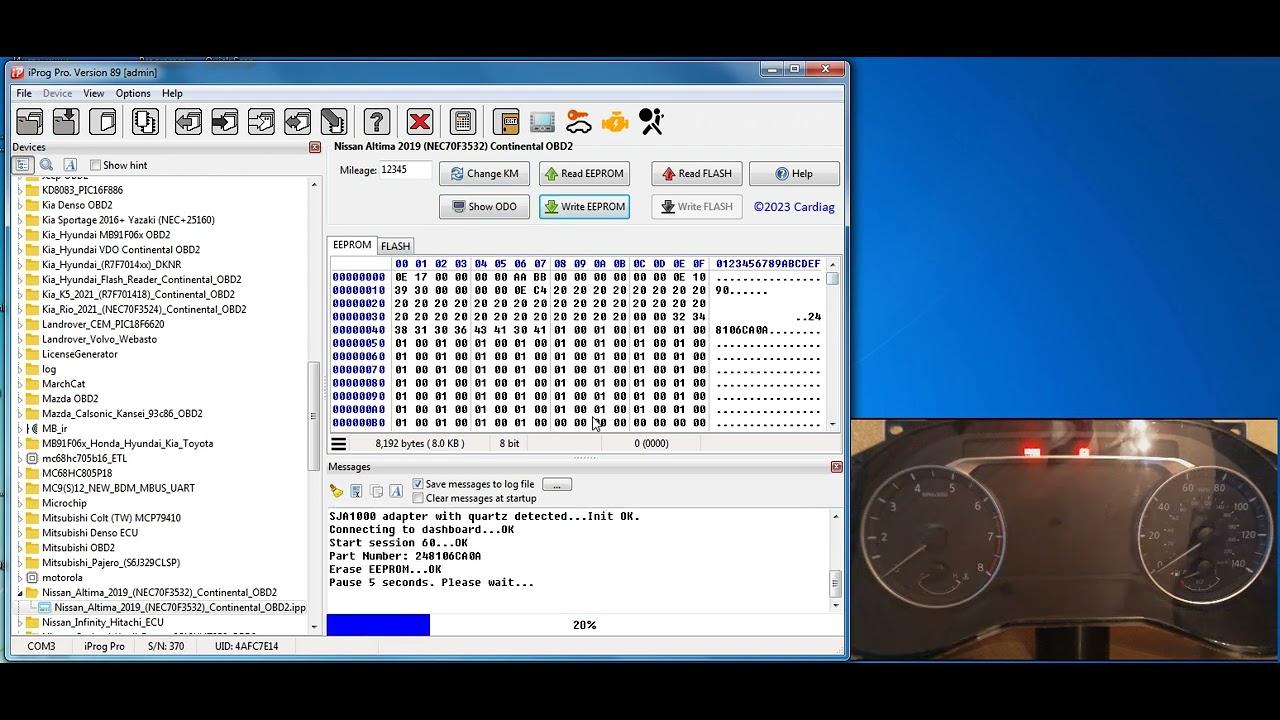Click the messages font A icon
Viewport: 1280px width, 720px height.
click(396, 491)
